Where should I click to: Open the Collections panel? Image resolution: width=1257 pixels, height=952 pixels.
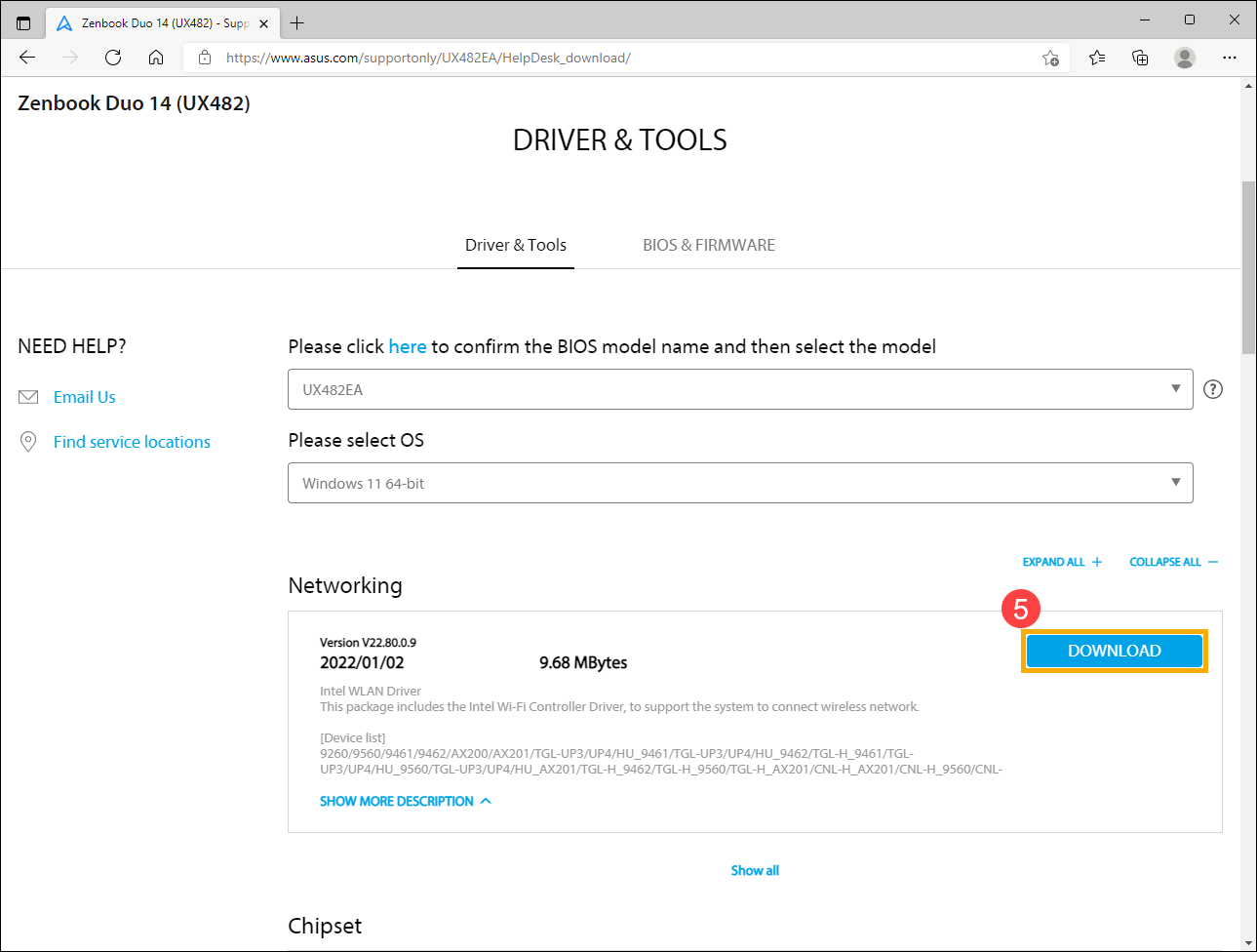[1140, 58]
